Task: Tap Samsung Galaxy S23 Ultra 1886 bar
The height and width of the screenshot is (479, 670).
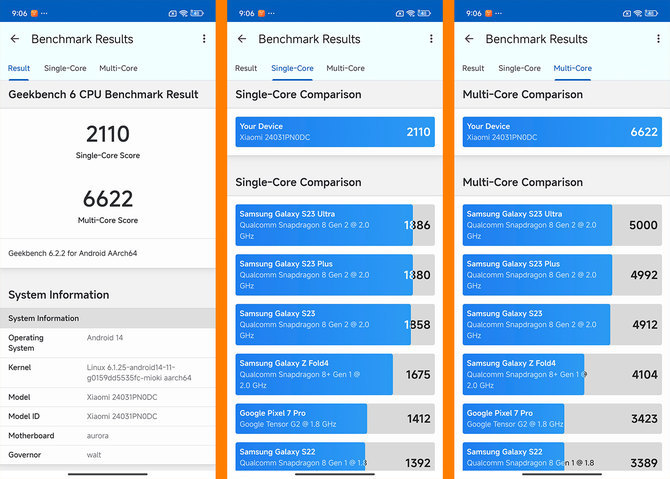Action: coord(335,225)
